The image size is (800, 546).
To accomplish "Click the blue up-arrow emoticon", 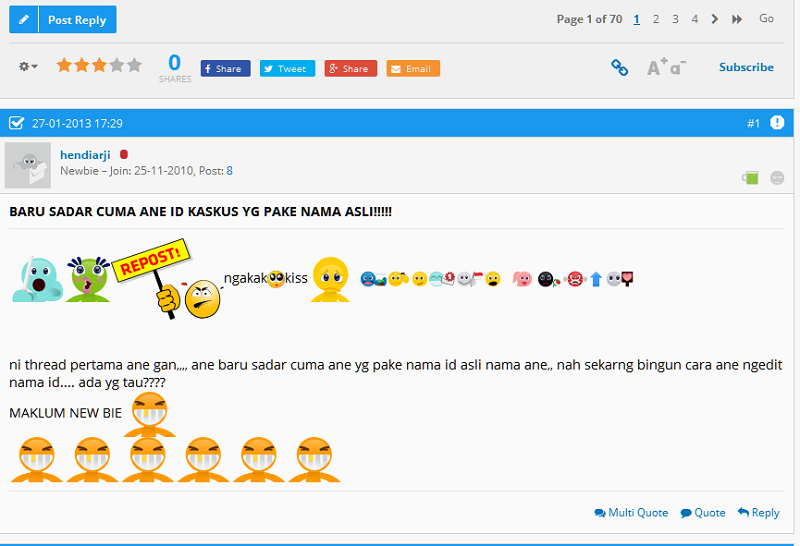I will 596,279.
